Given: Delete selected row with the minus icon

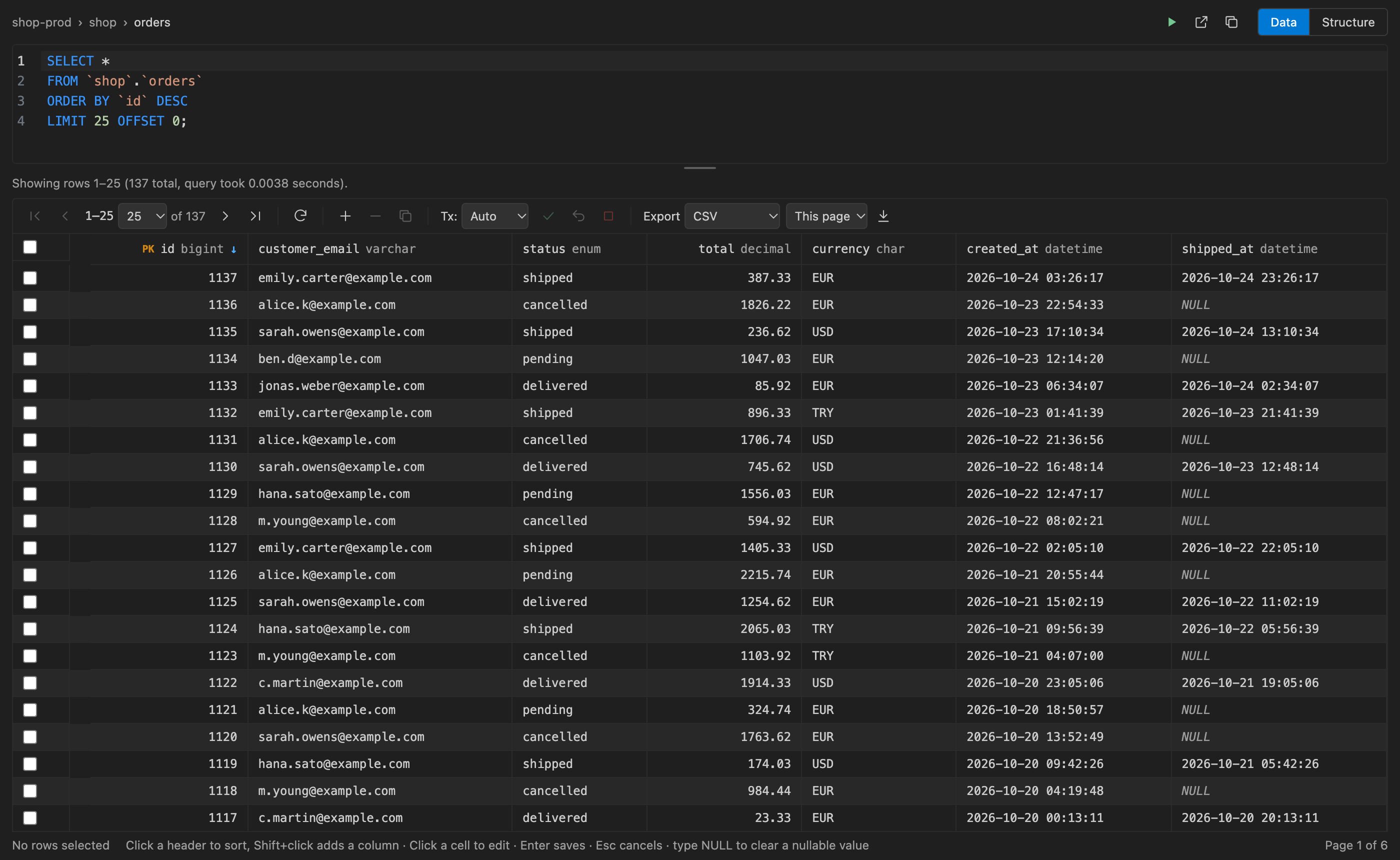Looking at the screenshot, I should pyautogui.click(x=375, y=216).
